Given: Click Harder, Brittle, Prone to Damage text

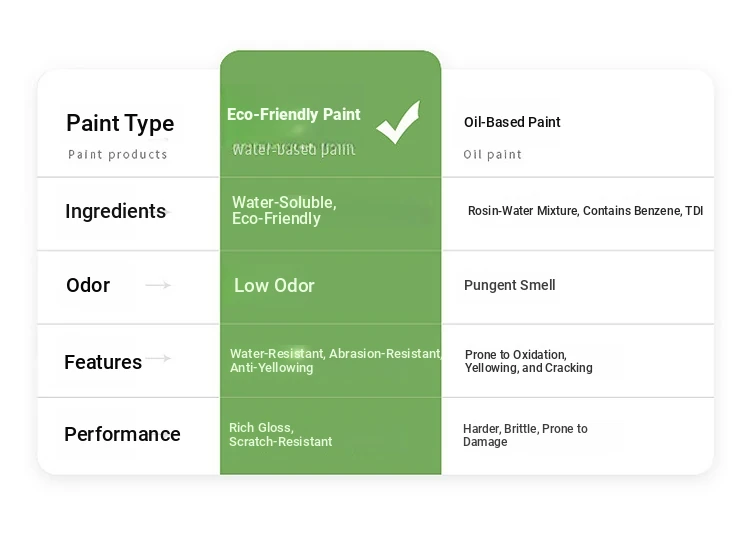Looking at the screenshot, I should [525, 435].
